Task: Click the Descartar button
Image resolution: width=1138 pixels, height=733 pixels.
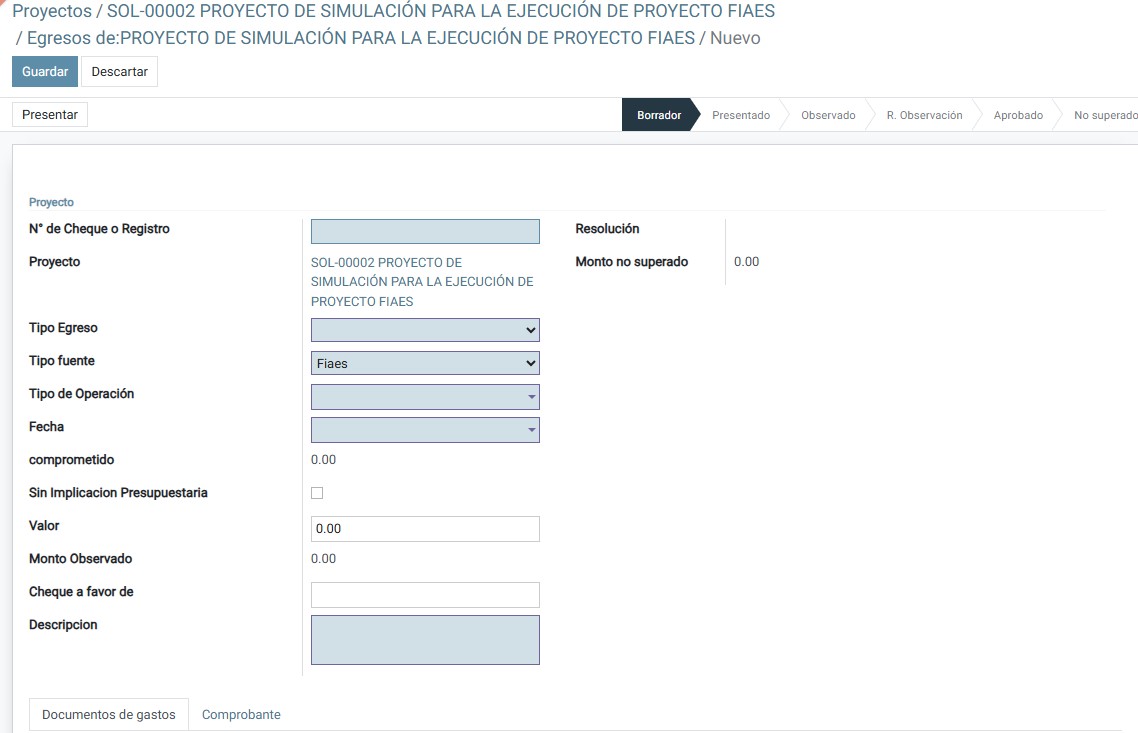Action: click(x=119, y=72)
